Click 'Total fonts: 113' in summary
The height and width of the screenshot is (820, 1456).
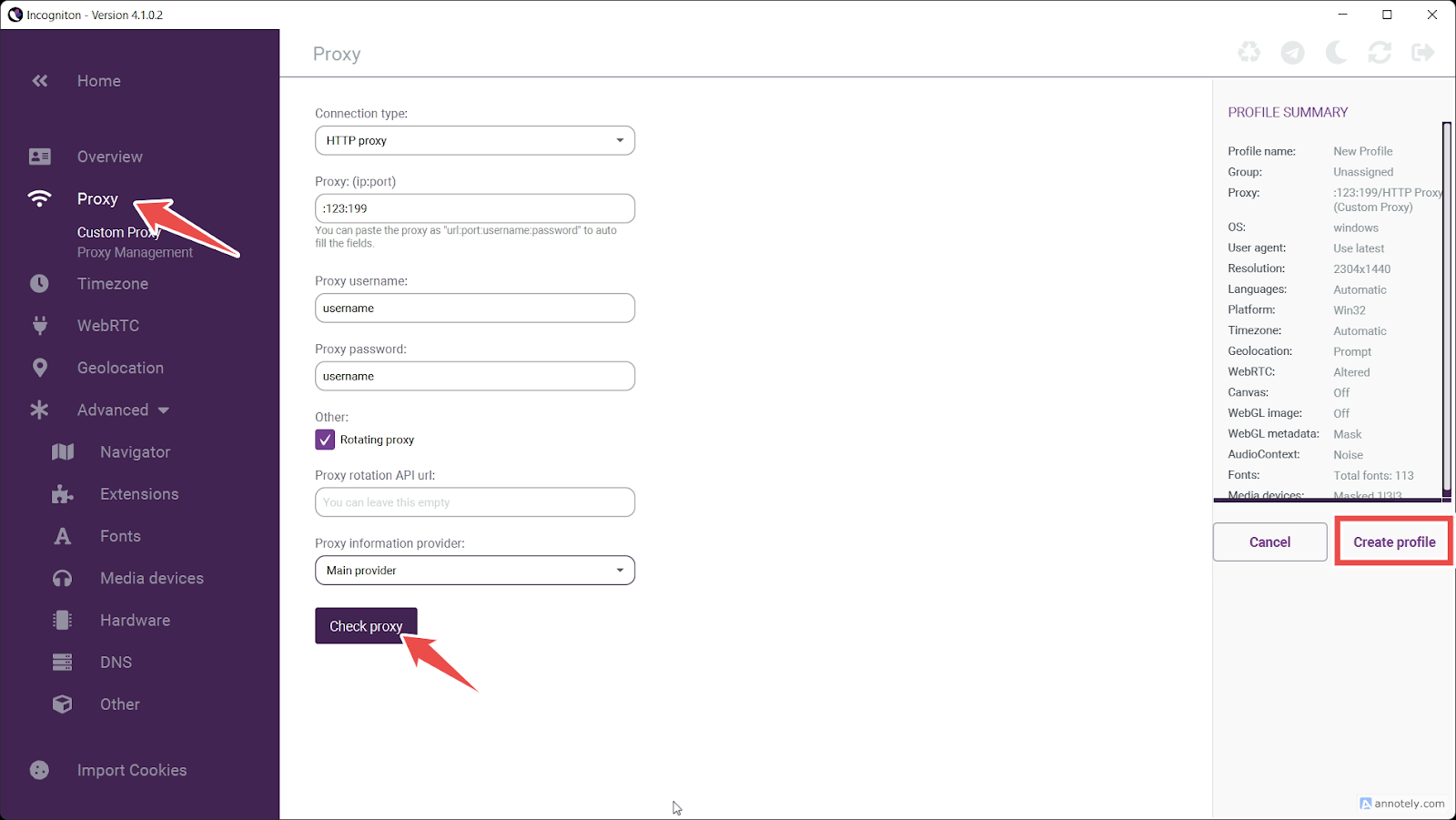(x=1374, y=475)
